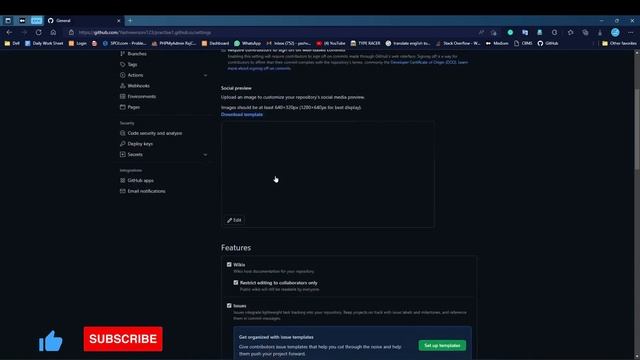The width and height of the screenshot is (640, 360).
Task: Click the browser forward arrow
Action: click(24, 32)
